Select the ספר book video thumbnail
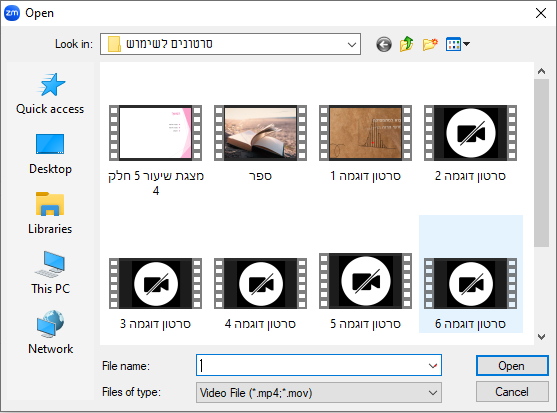The width and height of the screenshot is (557, 413). point(260,133)
